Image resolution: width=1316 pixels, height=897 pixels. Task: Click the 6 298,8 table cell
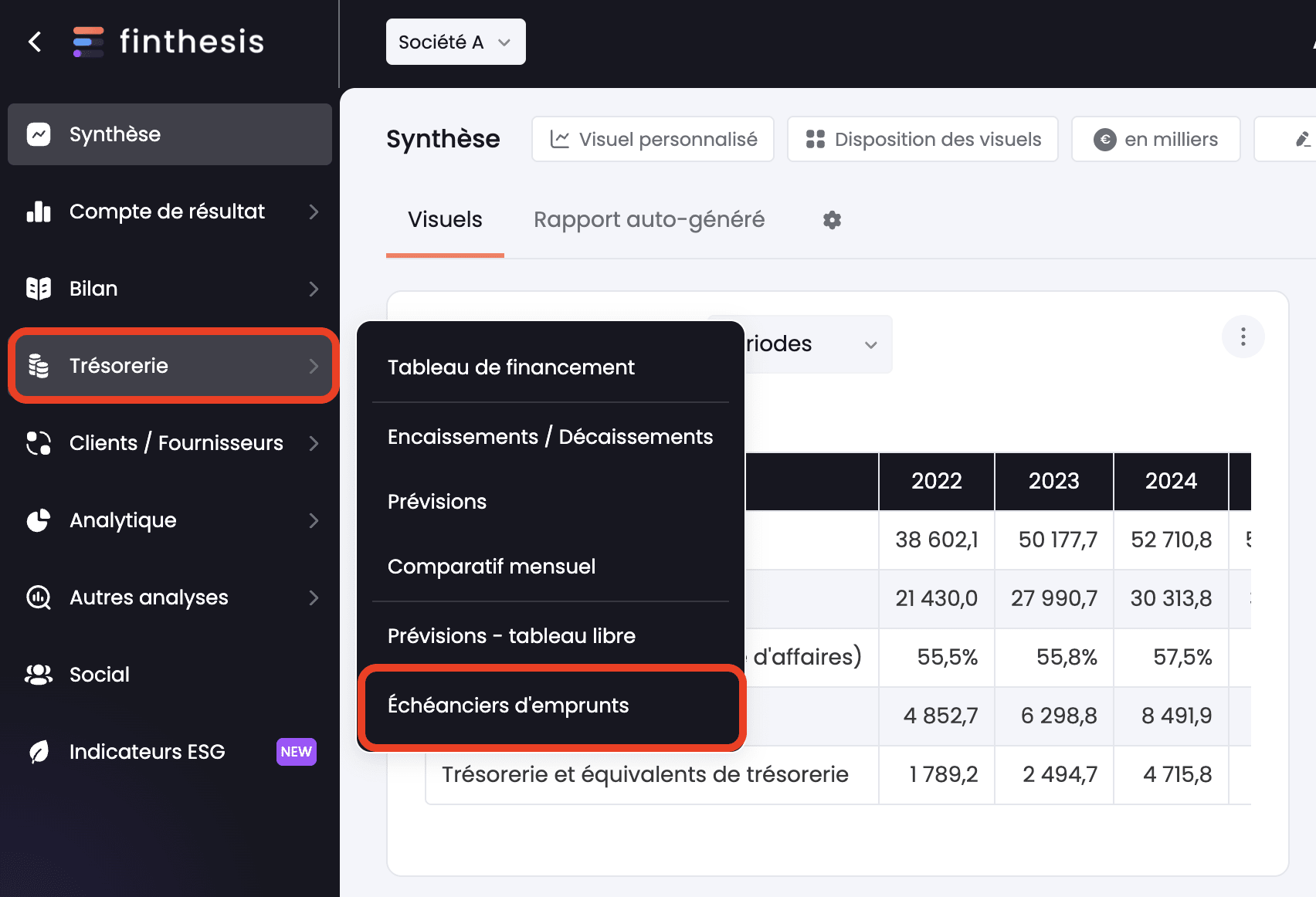pyautogui.click(x=1054, y=716)
